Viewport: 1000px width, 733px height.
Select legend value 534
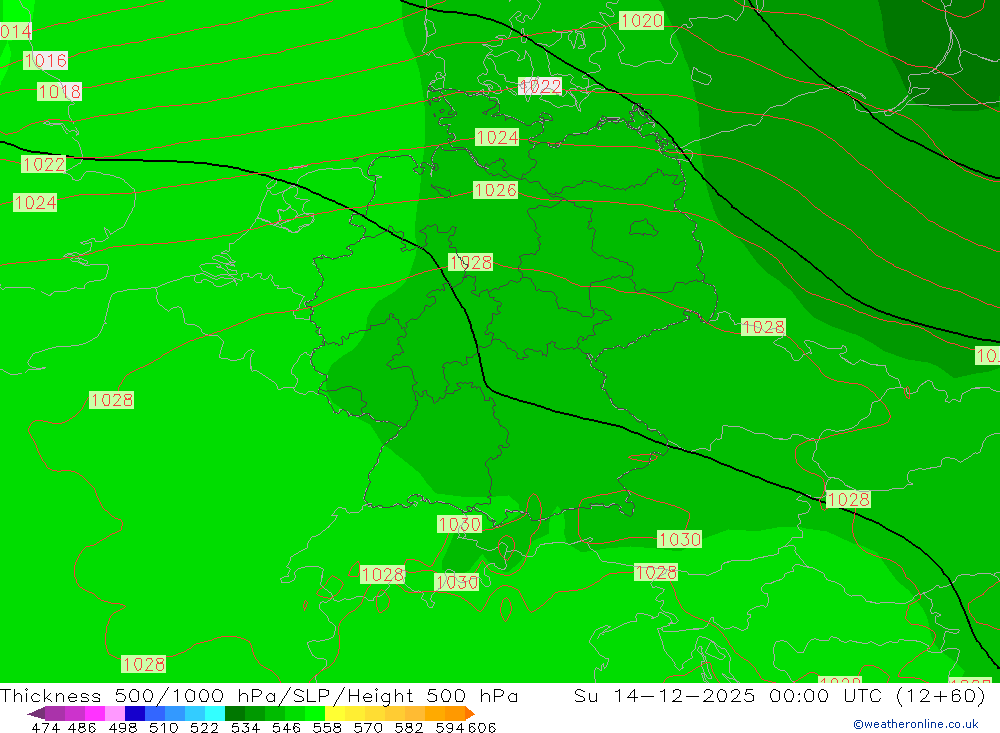246,727
